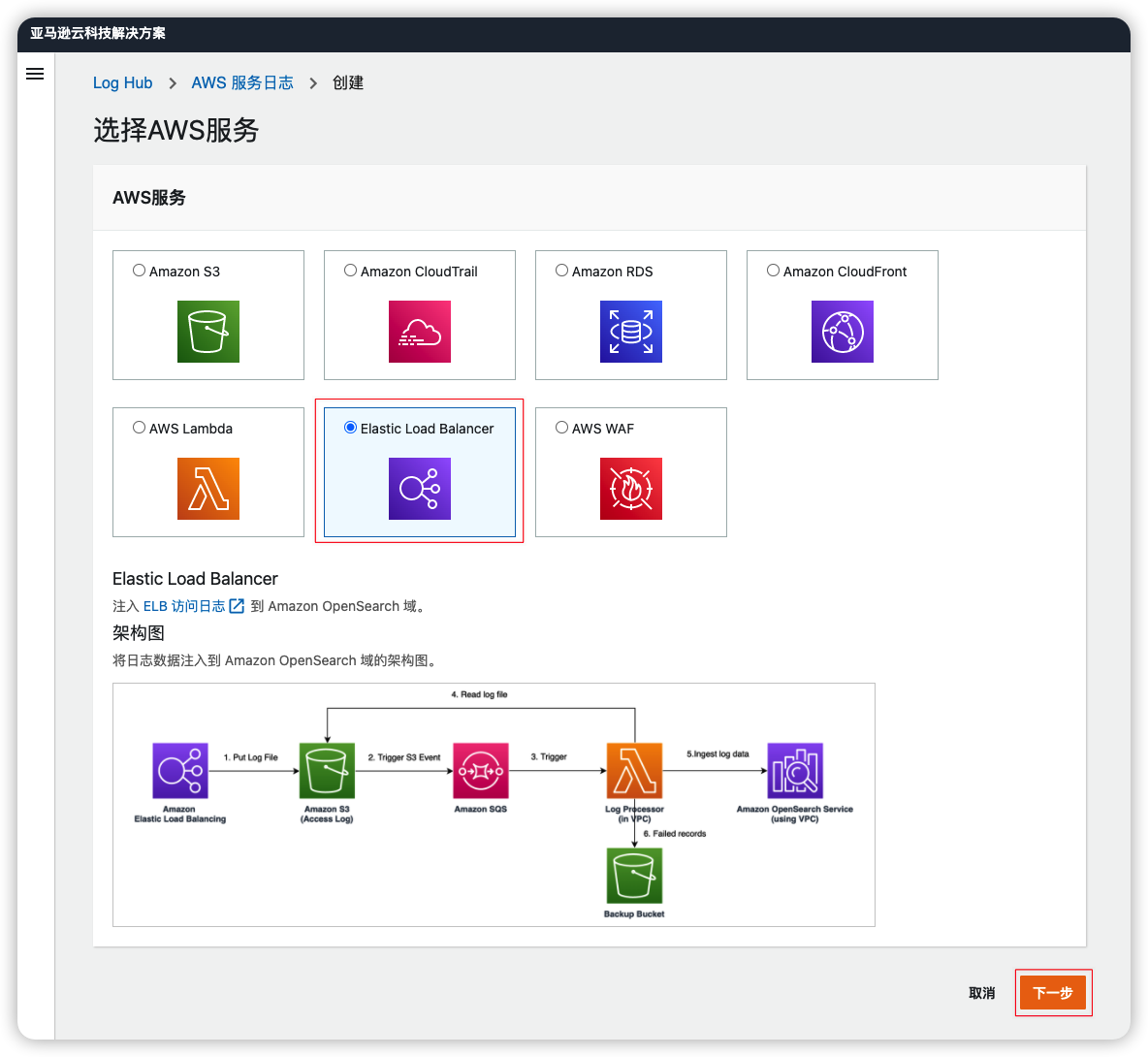Click the 将日志数据注入到 Amazon OpenSearch description text
The width and height of the screenshot is (1148, 1057).
pos(276,660)
